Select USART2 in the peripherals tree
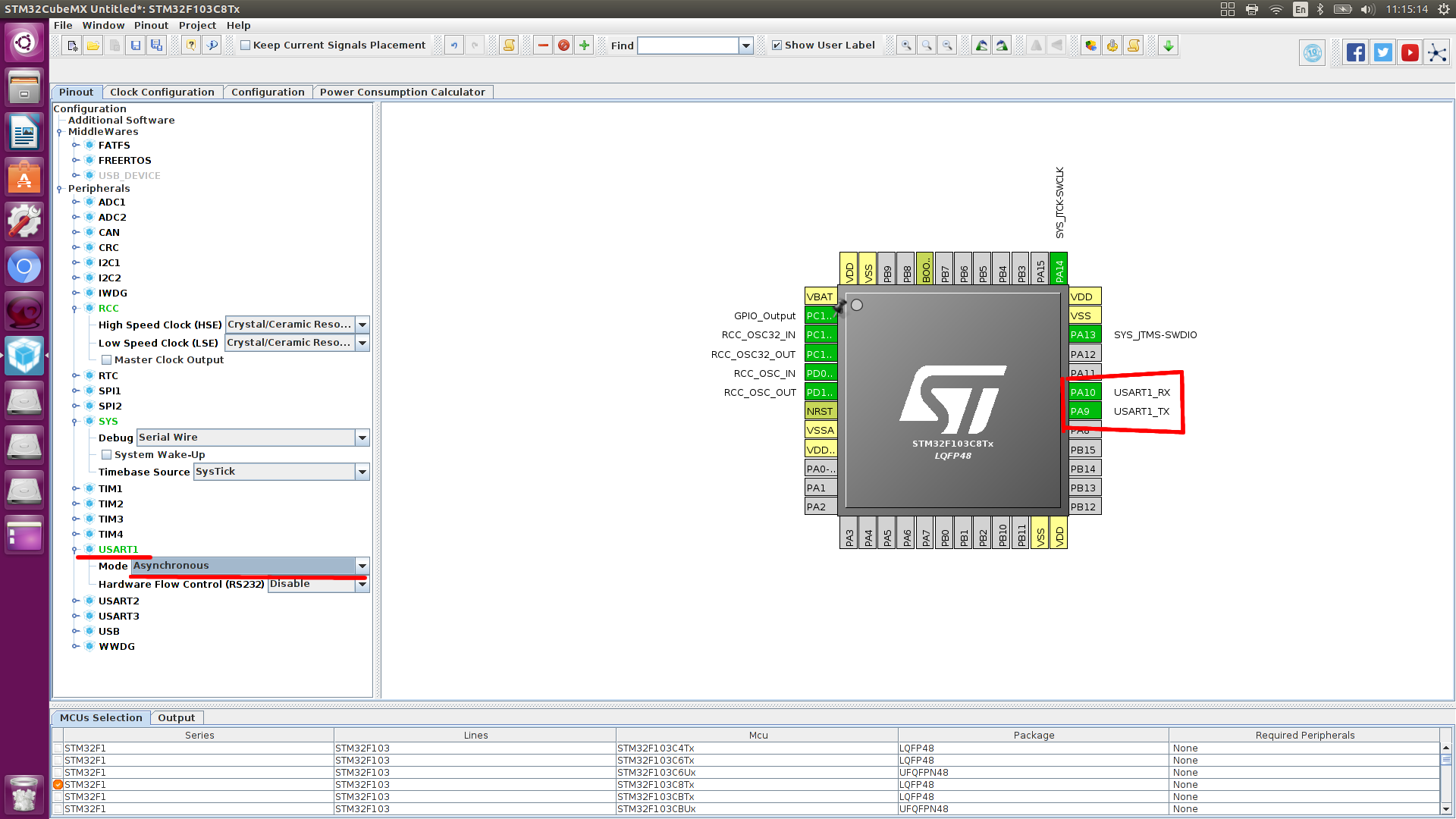The width and height of the screenshot is (1456, 819). pos(119,601)
